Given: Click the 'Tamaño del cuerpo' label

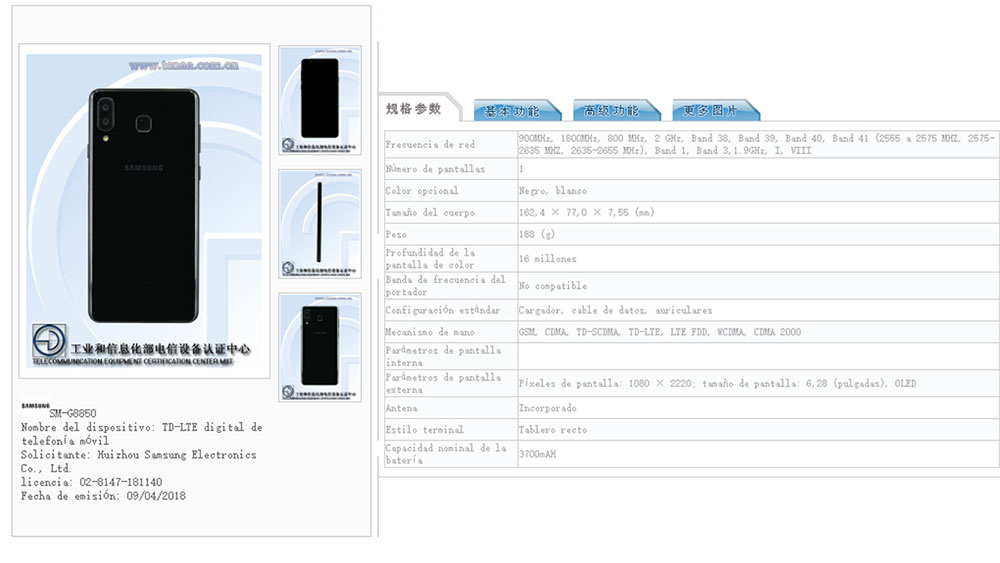Looking at the screenshot, I should point(430,212).
